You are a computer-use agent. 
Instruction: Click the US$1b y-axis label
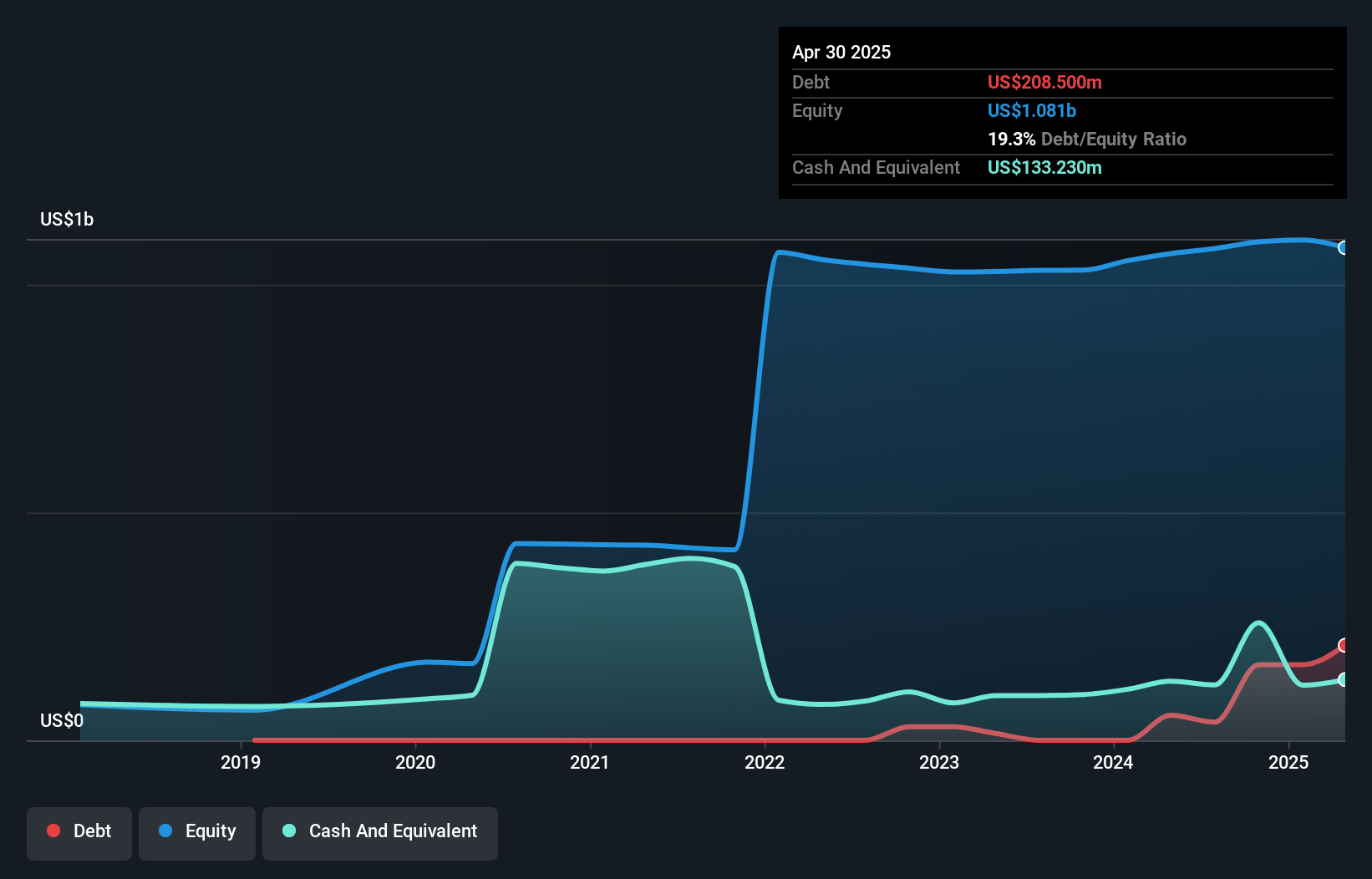click(x=67, y=219)
